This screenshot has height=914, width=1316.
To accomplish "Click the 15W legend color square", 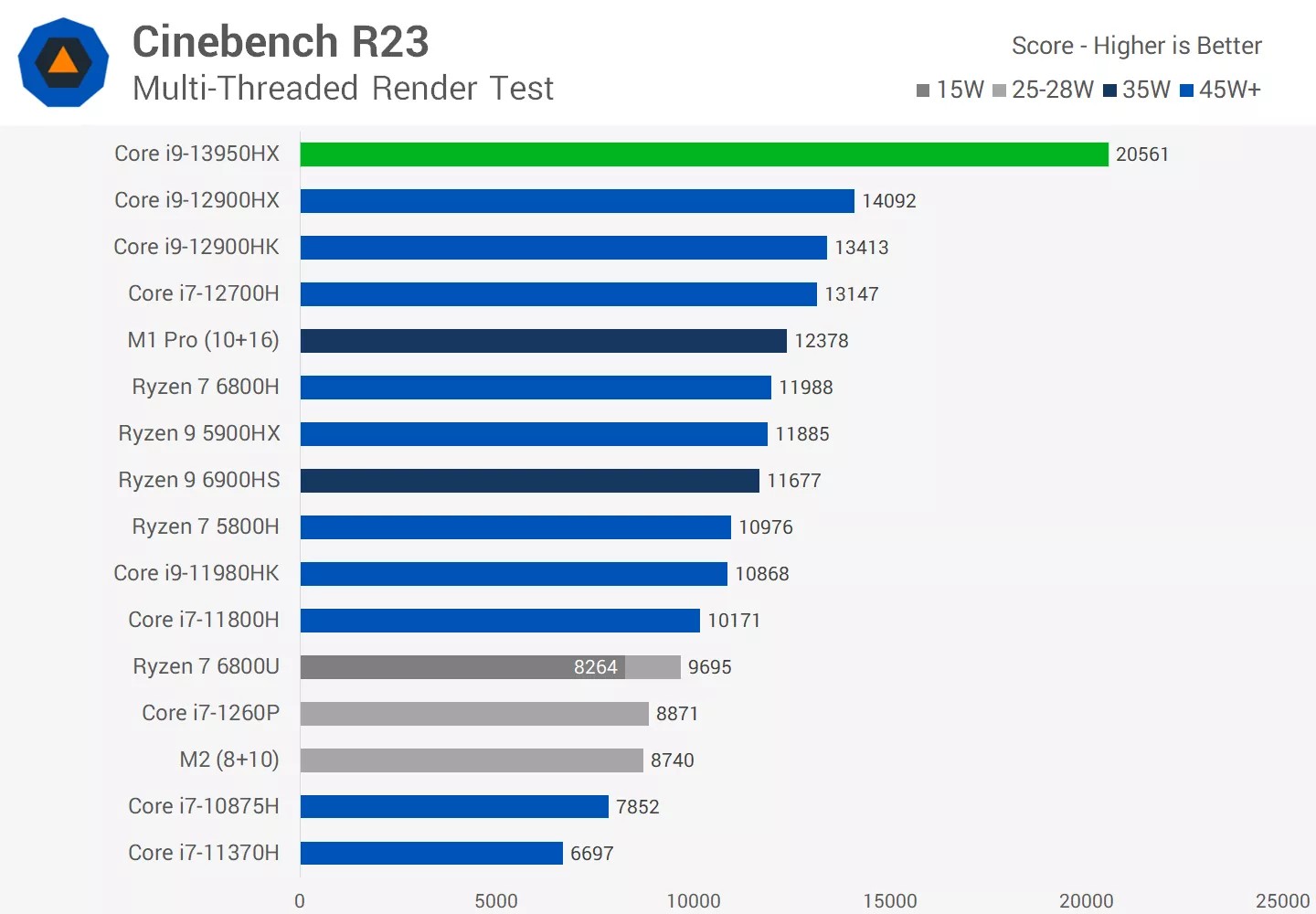I will coord(923,90).
